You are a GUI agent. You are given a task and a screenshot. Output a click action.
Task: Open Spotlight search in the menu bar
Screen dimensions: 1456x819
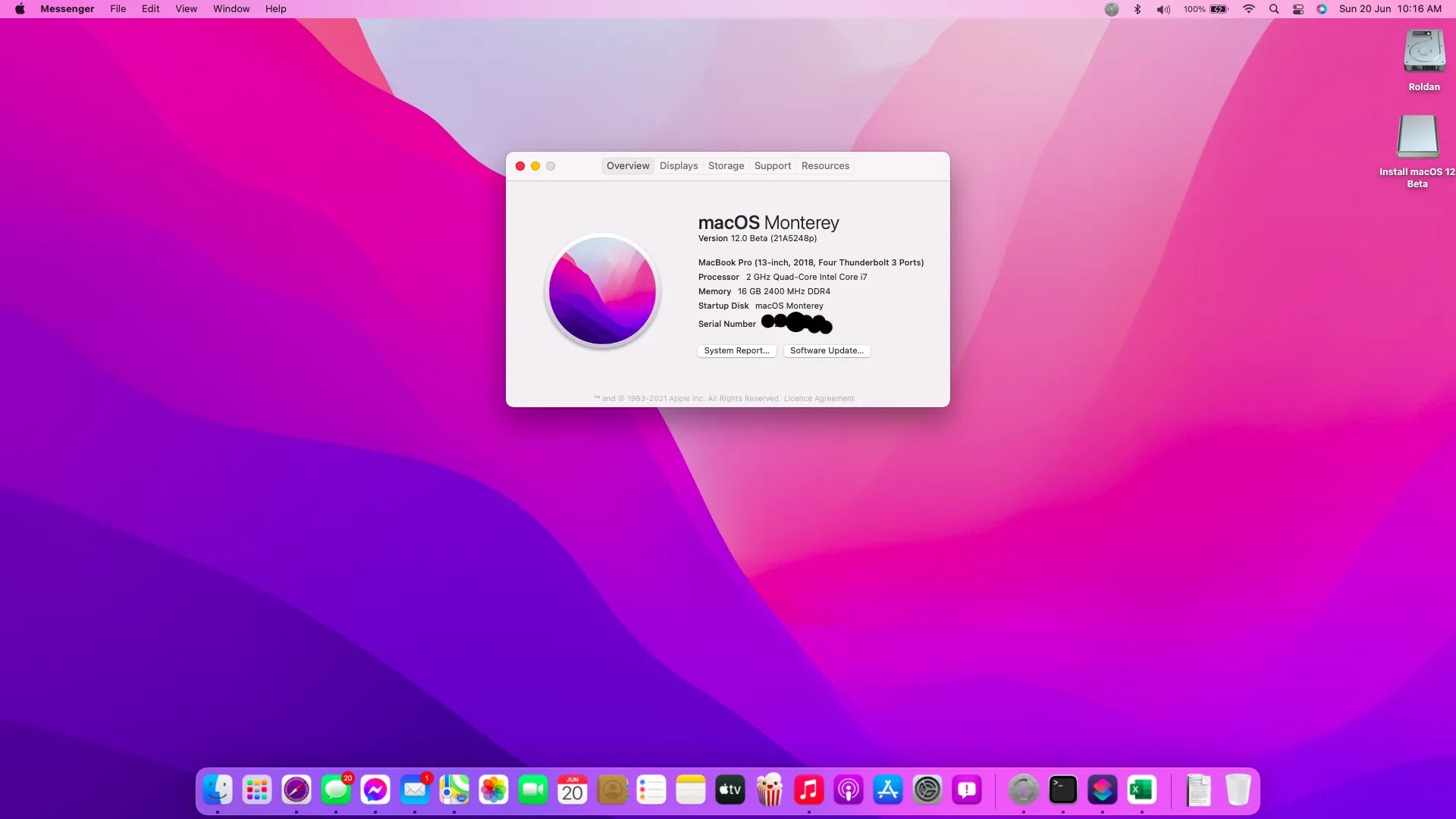[1274, 9]
